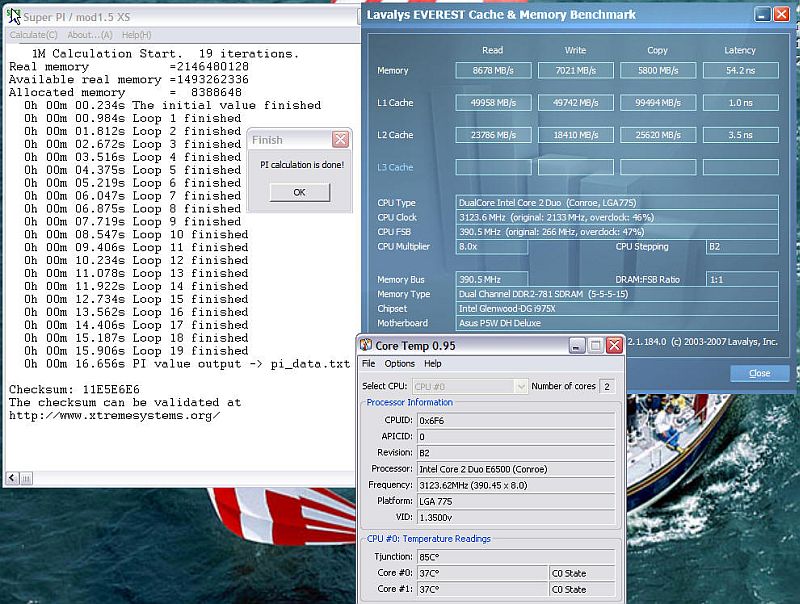Click the CPU Multiplier value 8.0x
Screen dimensions: 800x604
point(491,246)
